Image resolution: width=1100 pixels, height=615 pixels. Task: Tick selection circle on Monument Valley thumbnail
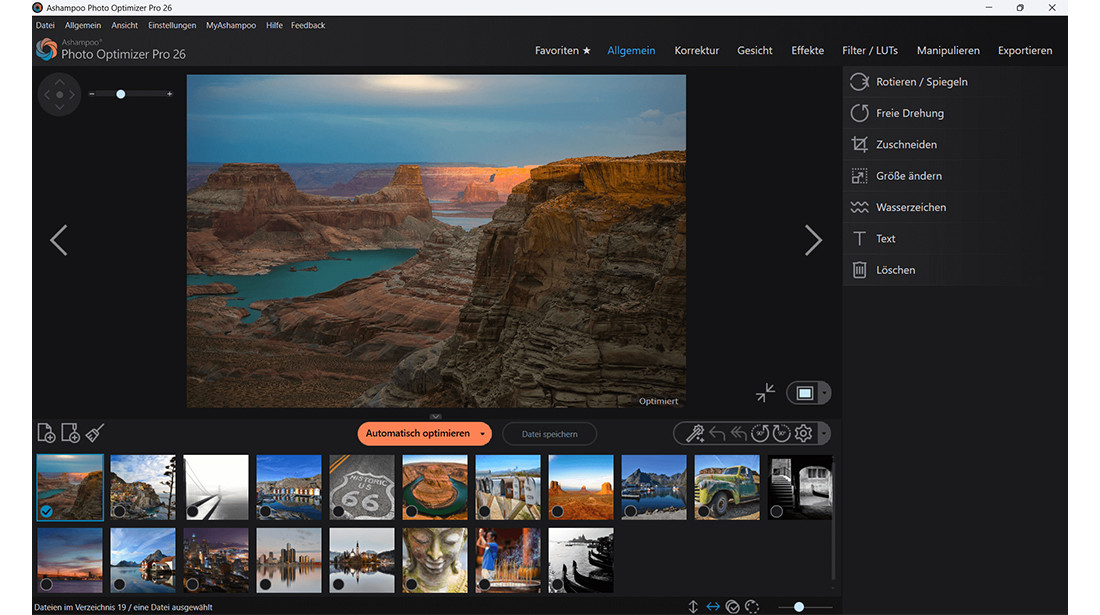pos(557,512)
